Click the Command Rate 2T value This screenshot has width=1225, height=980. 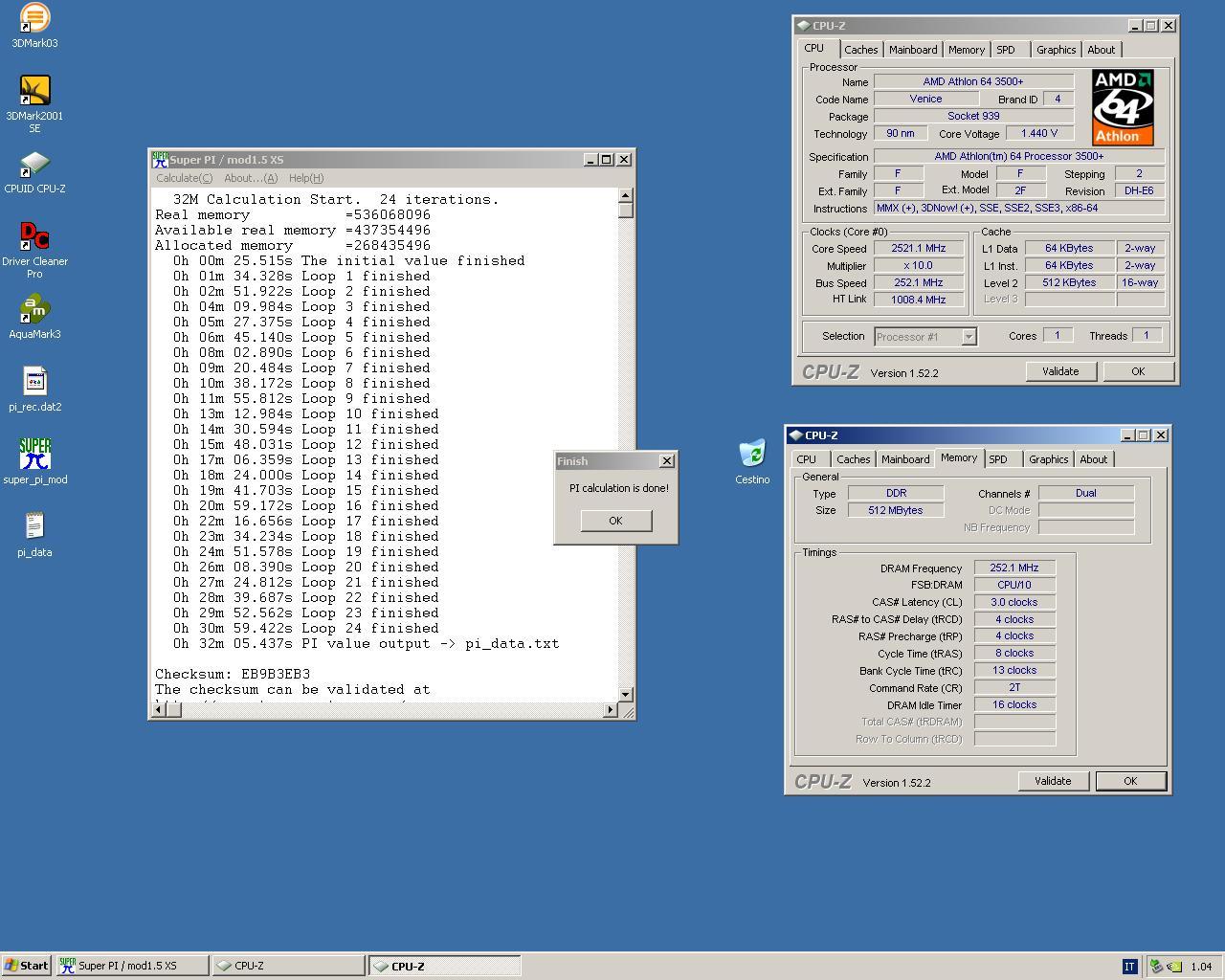click(x=1014, y=687)
